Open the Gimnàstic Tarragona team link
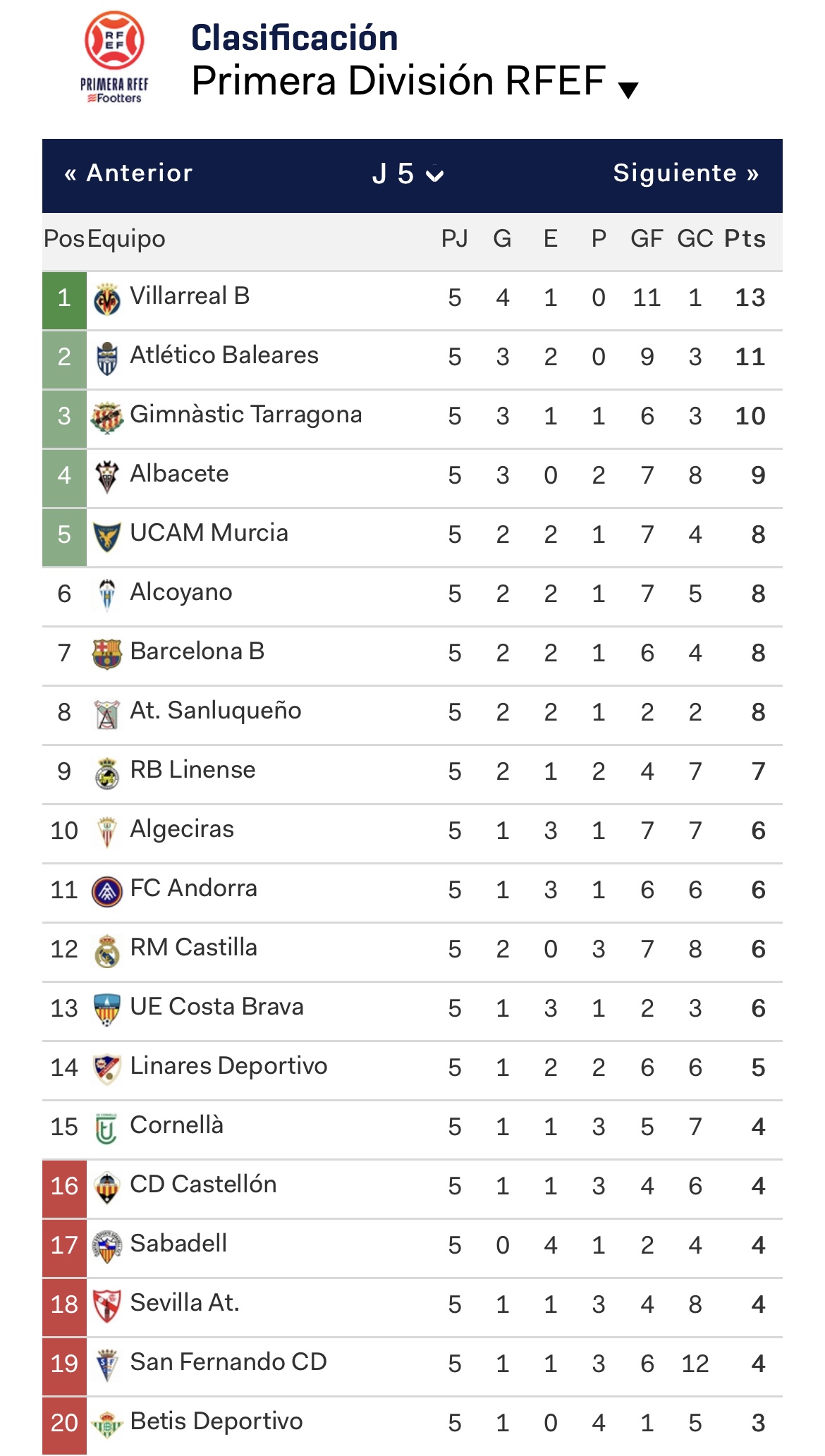 coord(245,415)
